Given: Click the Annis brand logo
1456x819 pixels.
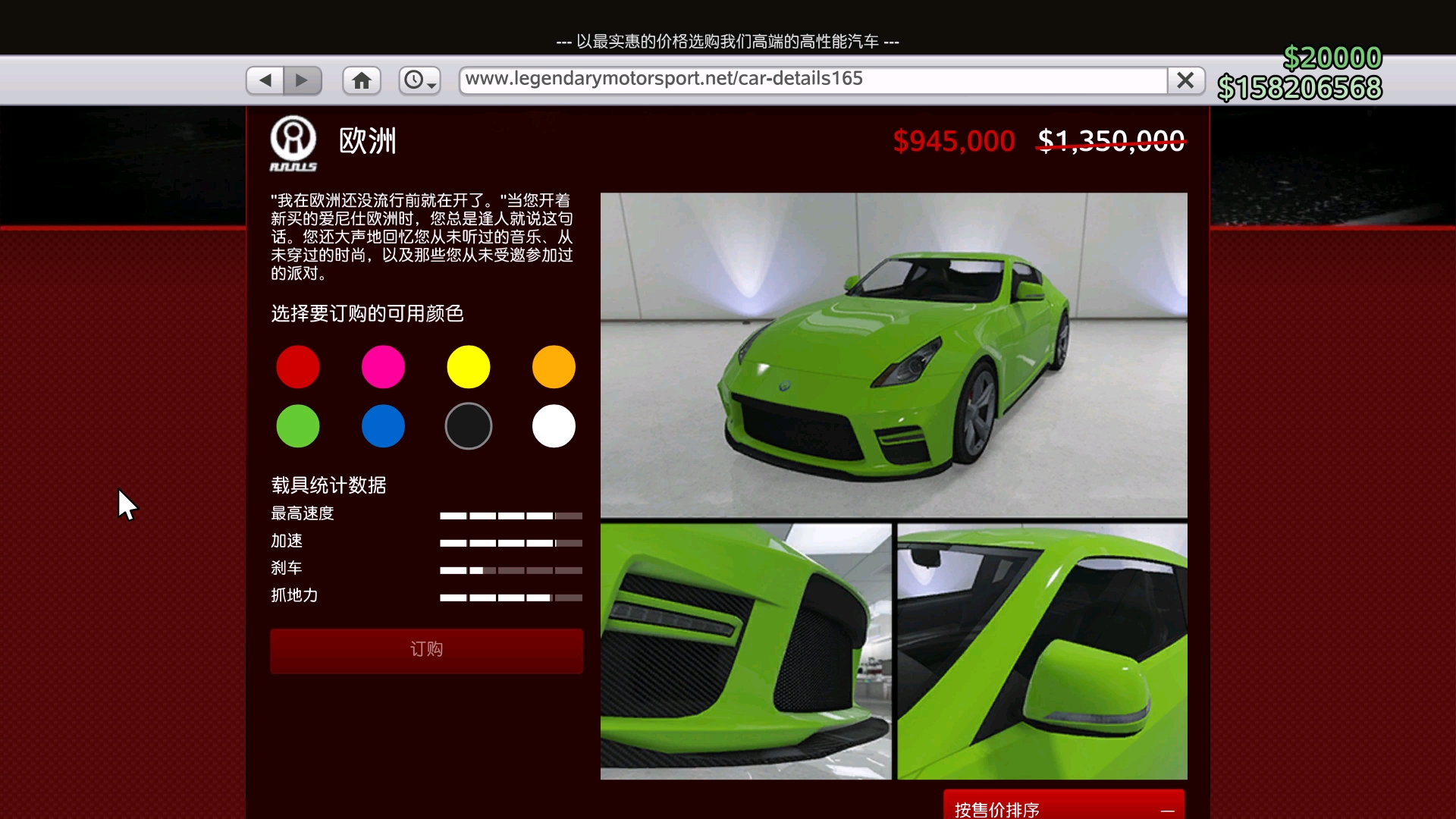Looking at the screenshot, I should (x=293, y=143).
